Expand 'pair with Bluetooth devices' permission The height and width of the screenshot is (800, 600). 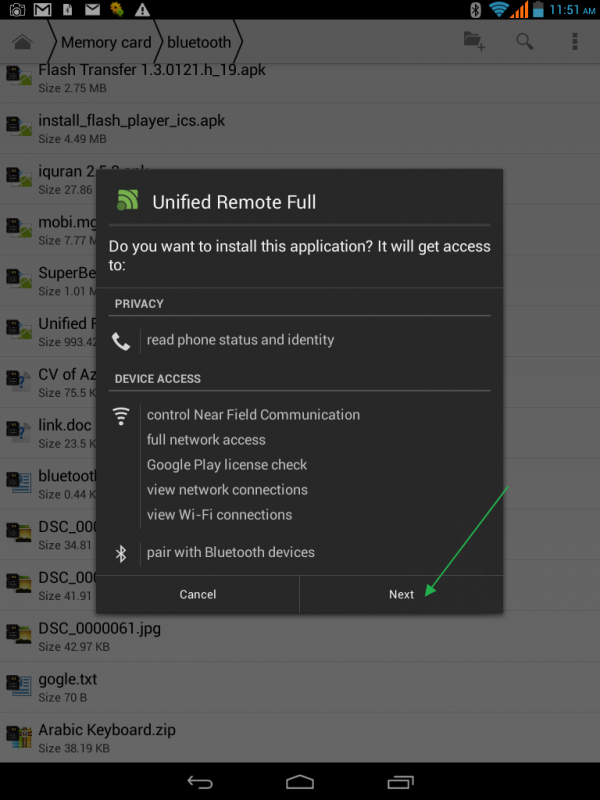point(230,552)
